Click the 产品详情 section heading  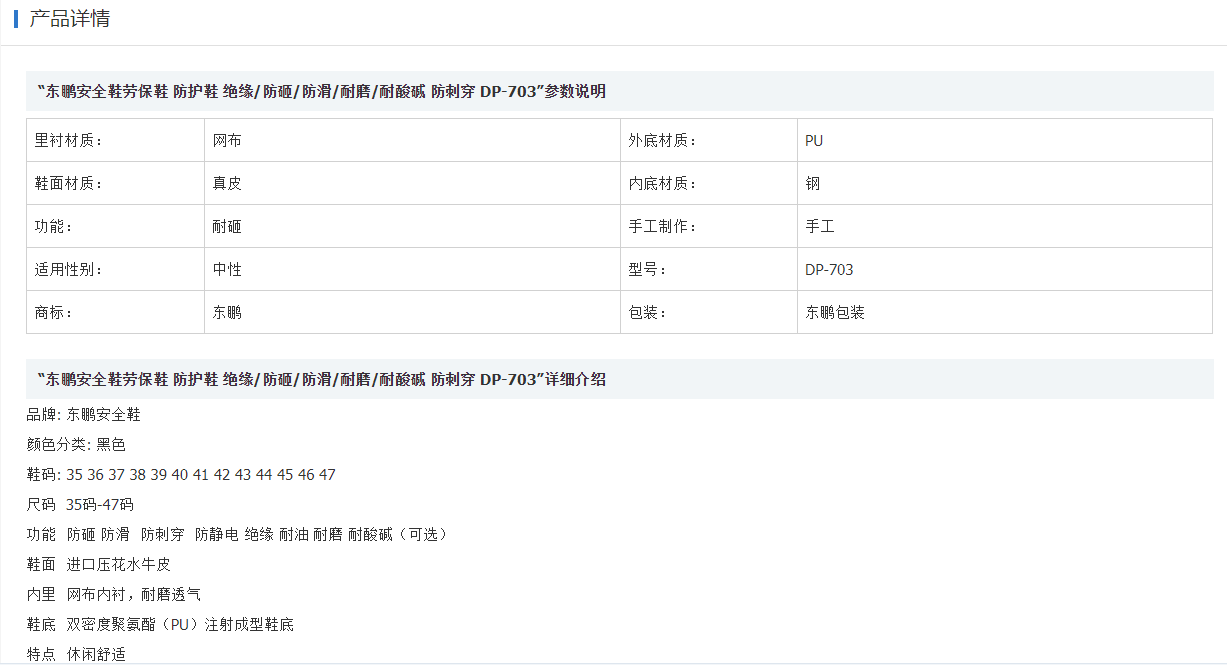[69, 19]
